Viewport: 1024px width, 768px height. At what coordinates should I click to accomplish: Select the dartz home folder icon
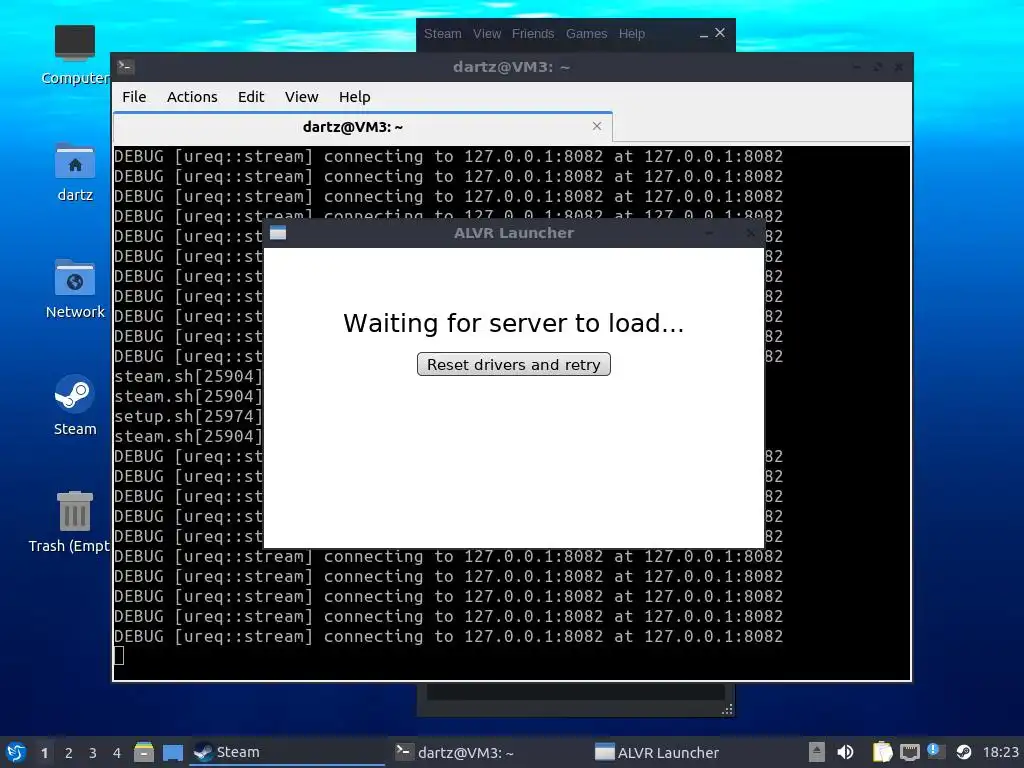coord(74,172)
